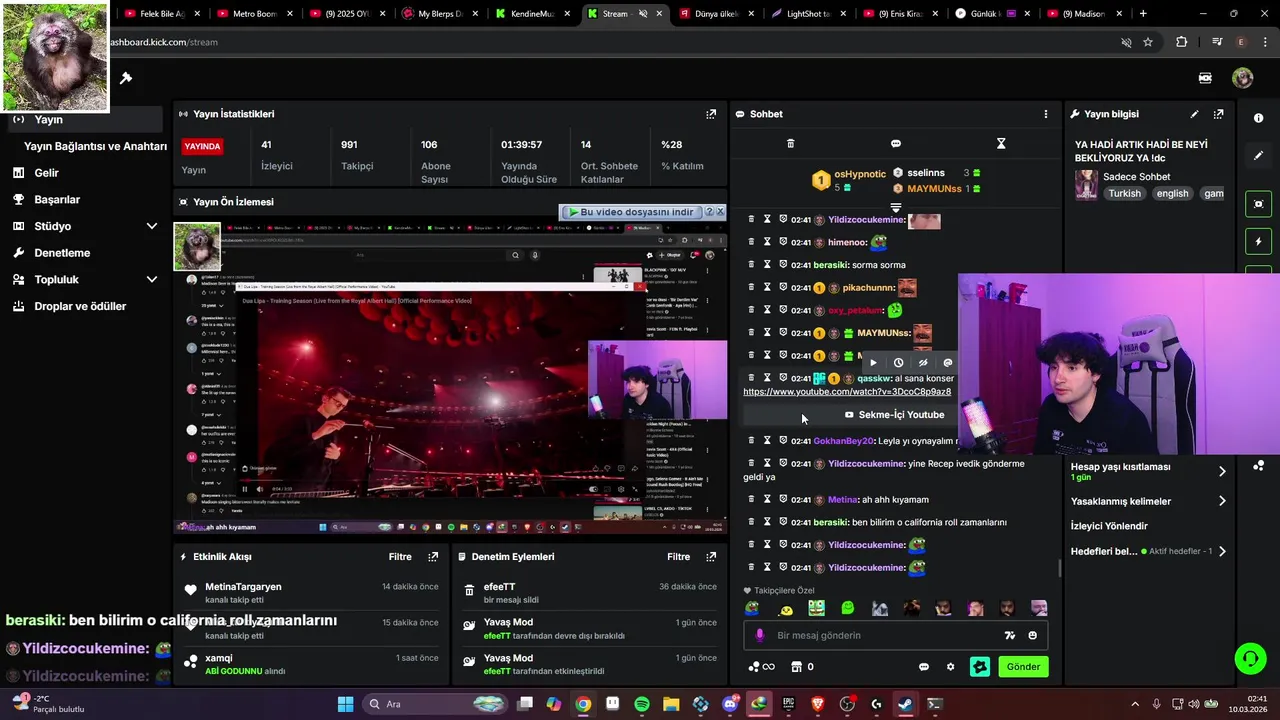Click play icon in chat message hover toolbar
Screen dimensions: 1280x720
(x=873, y=363)
